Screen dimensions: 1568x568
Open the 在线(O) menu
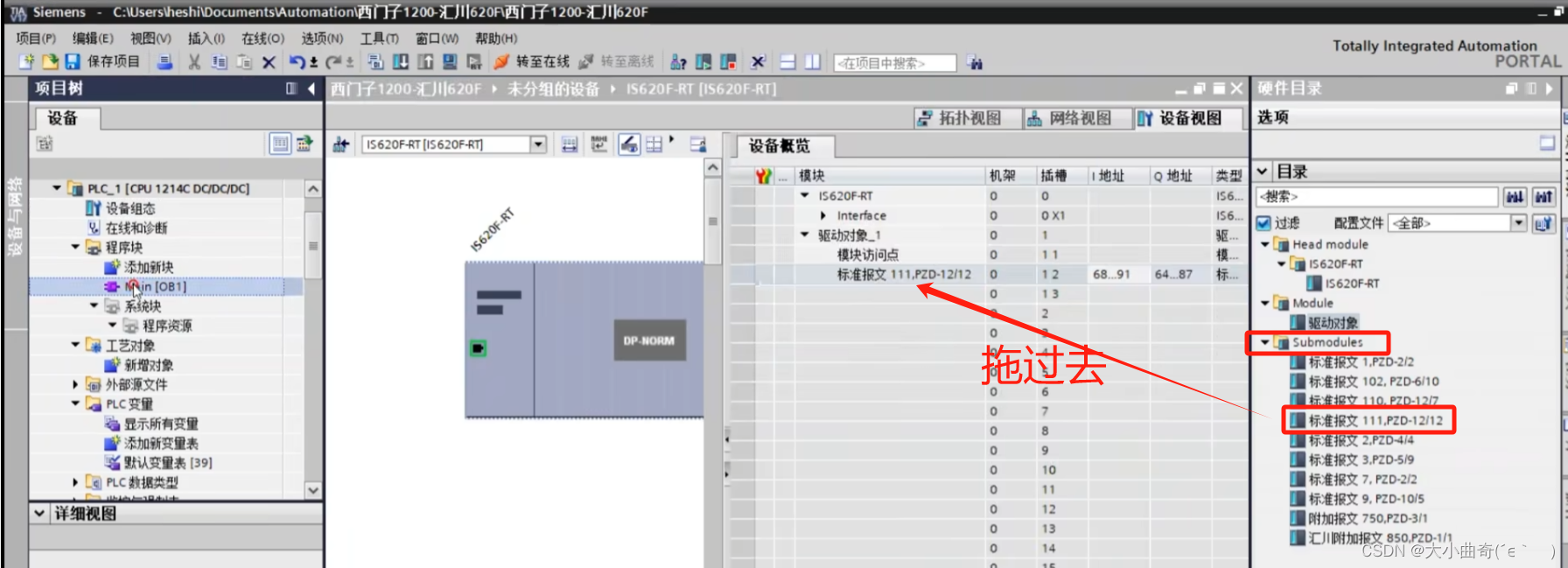point(262,38)
